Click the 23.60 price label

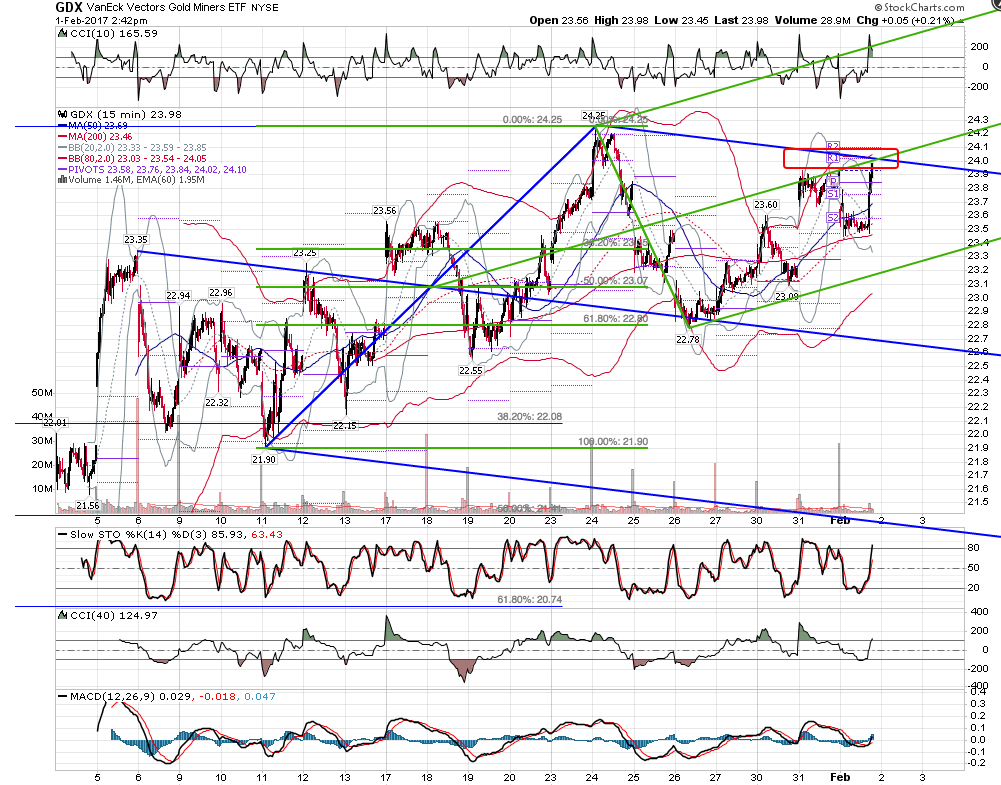point(766,205)
